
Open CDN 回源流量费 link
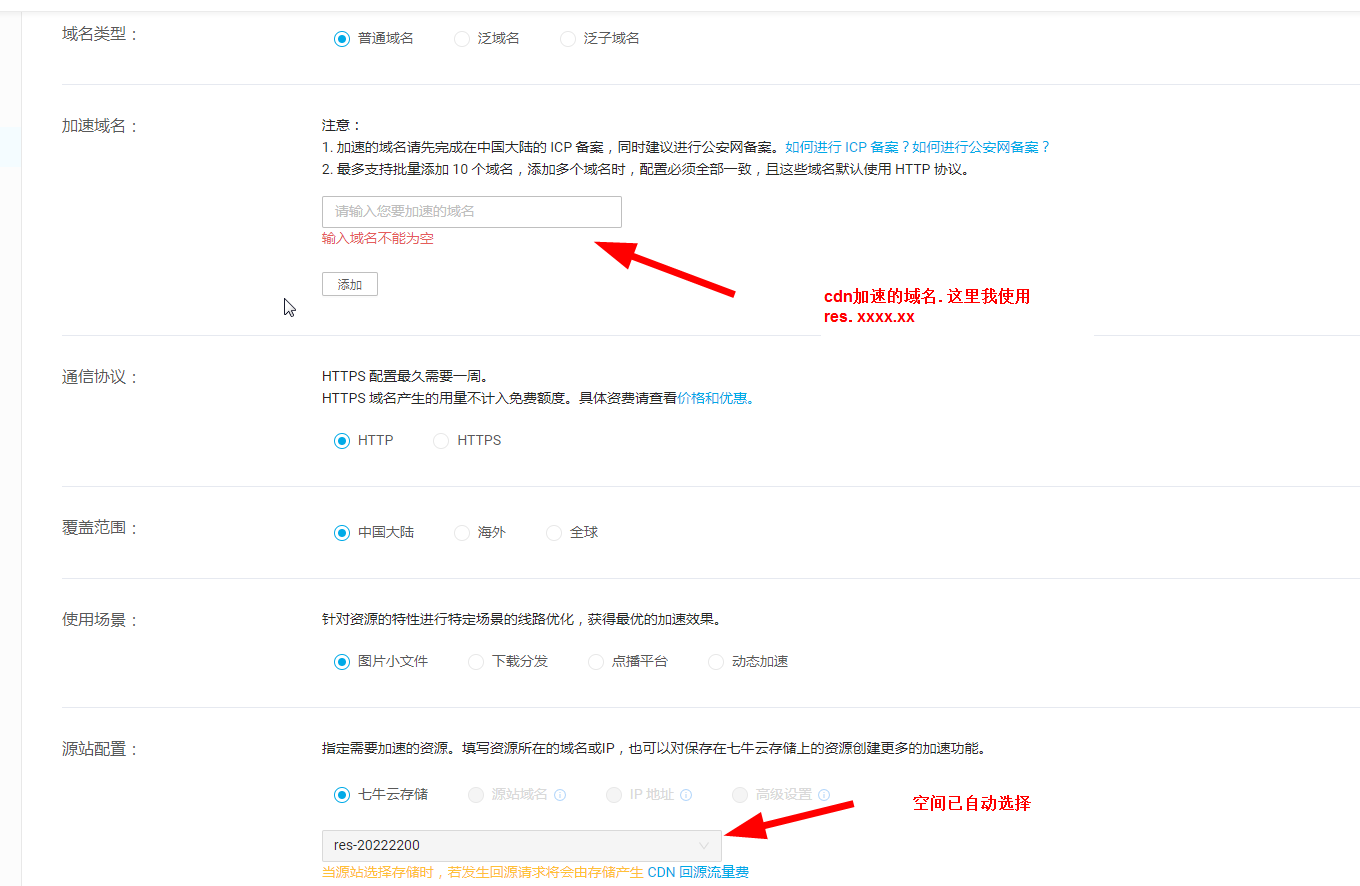pyautogui.click(x=698, y=872)
